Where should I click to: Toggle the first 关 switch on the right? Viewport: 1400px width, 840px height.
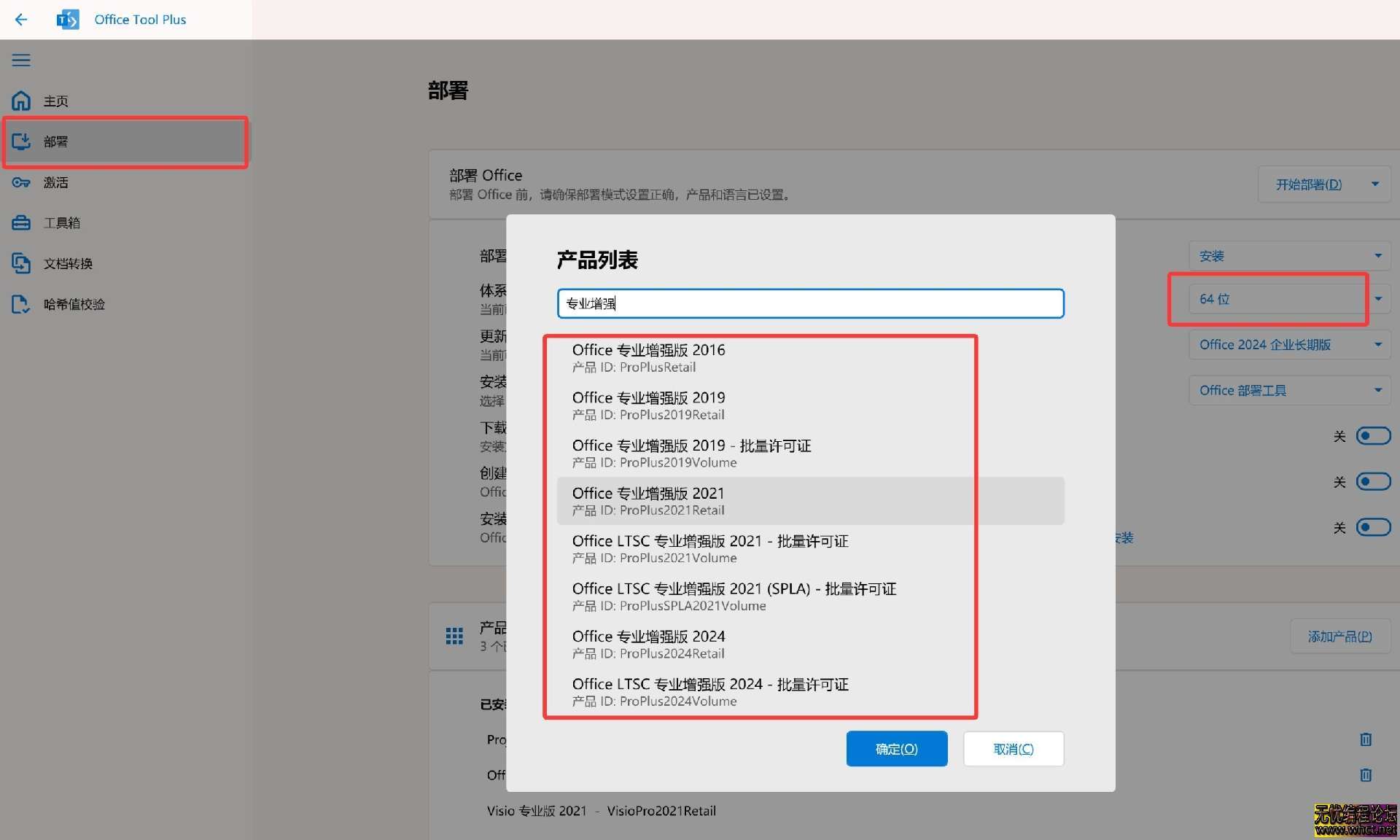1372,435
